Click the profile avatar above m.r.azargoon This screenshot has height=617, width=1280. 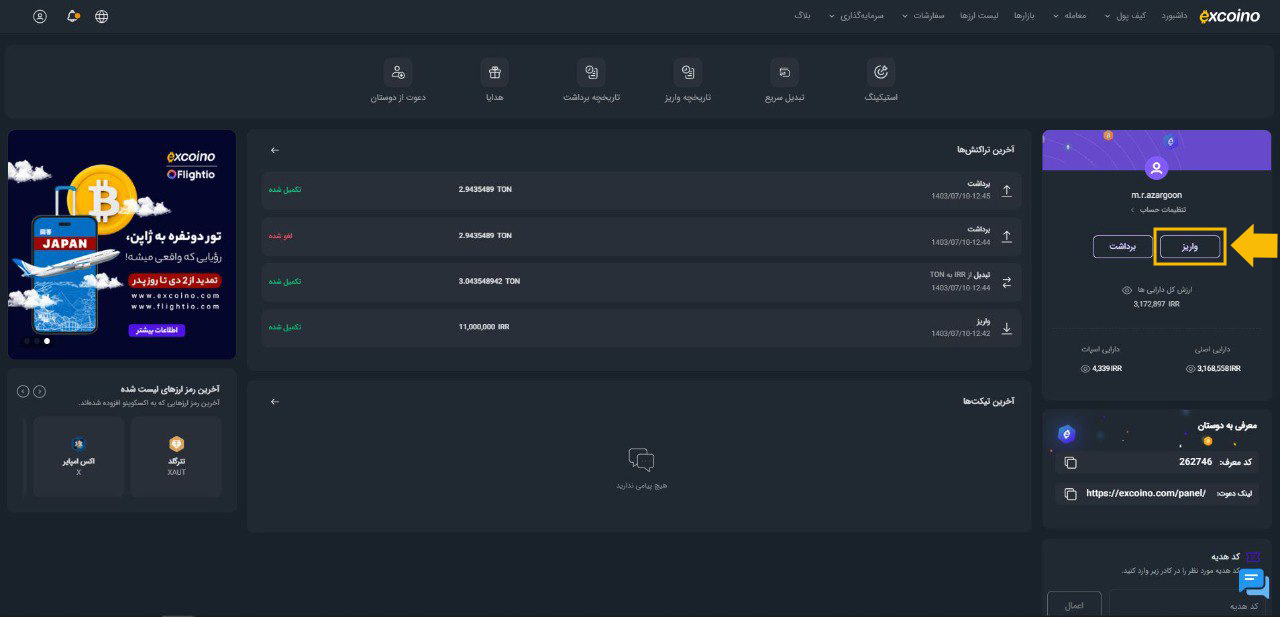(x=1157, y=168)
